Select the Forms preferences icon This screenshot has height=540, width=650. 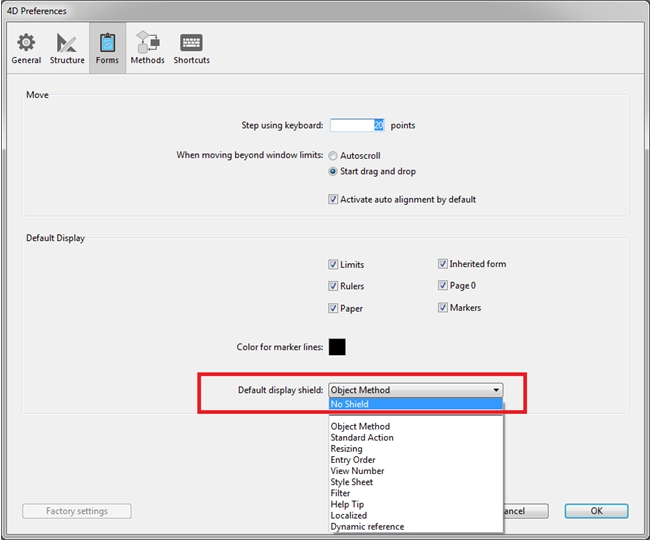click(107, 48)
